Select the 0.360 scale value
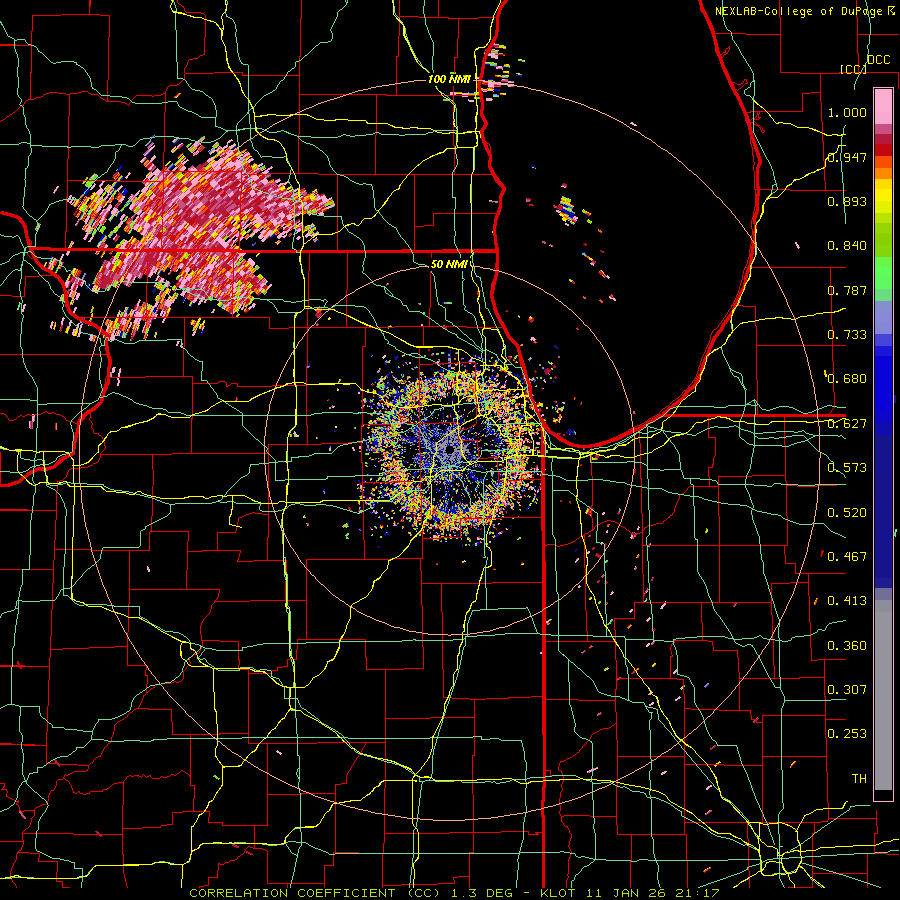The width and height of the screenshot is (900, 900). (x=847, y=646)
